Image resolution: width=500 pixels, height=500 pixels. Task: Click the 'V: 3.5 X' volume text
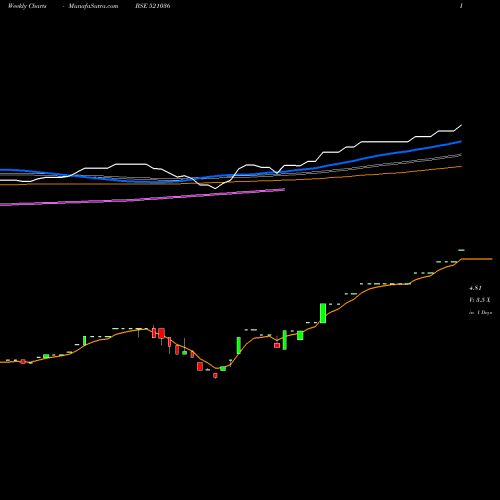480,300
